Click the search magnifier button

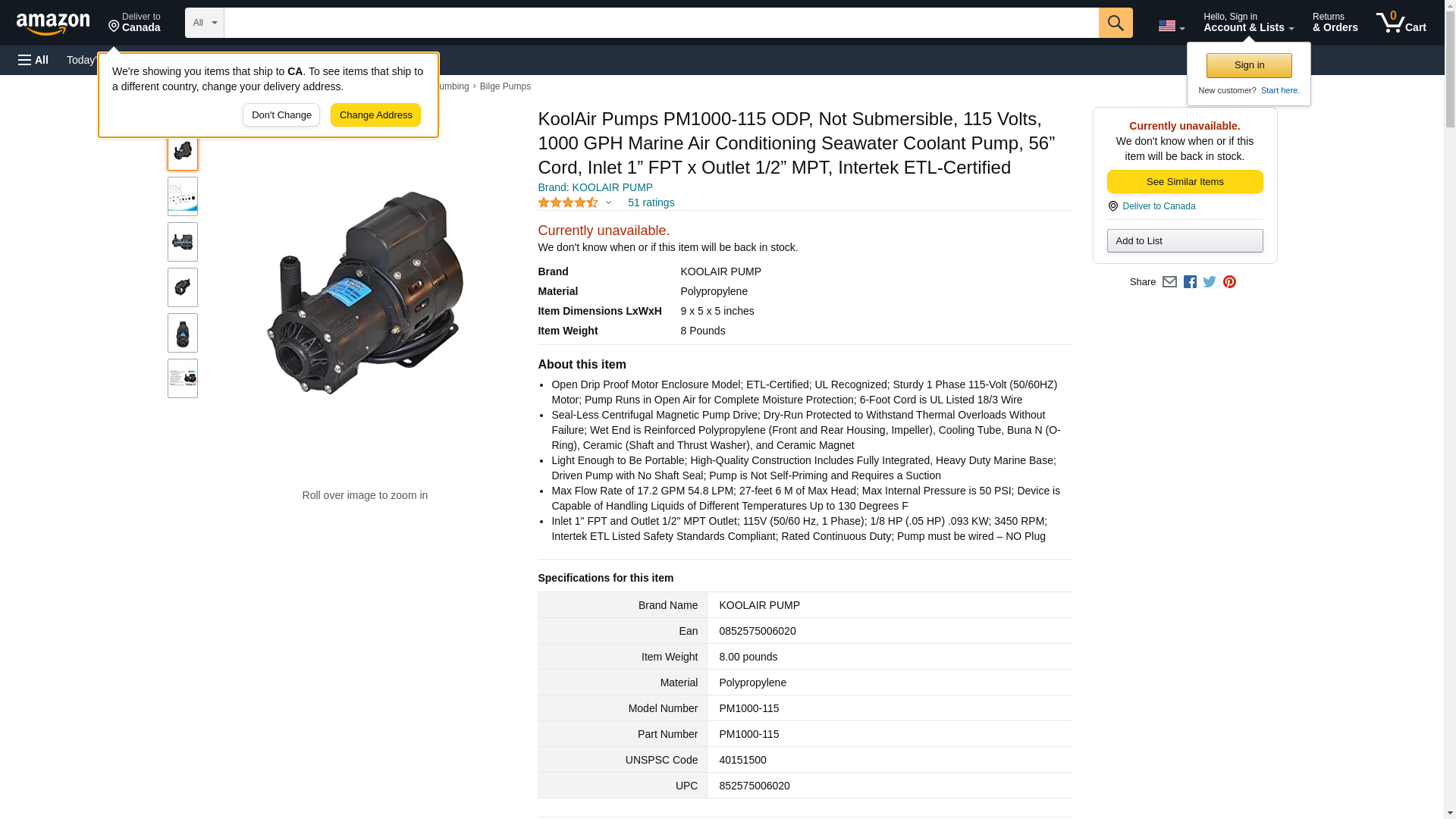[x=1115, y=23]
